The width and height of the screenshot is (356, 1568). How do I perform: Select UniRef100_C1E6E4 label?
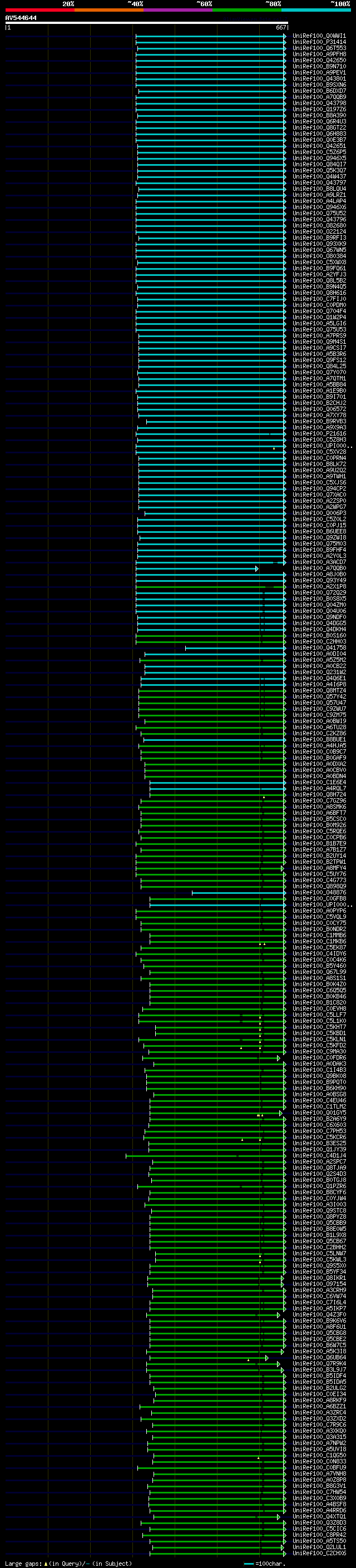[x=319, y=782]
